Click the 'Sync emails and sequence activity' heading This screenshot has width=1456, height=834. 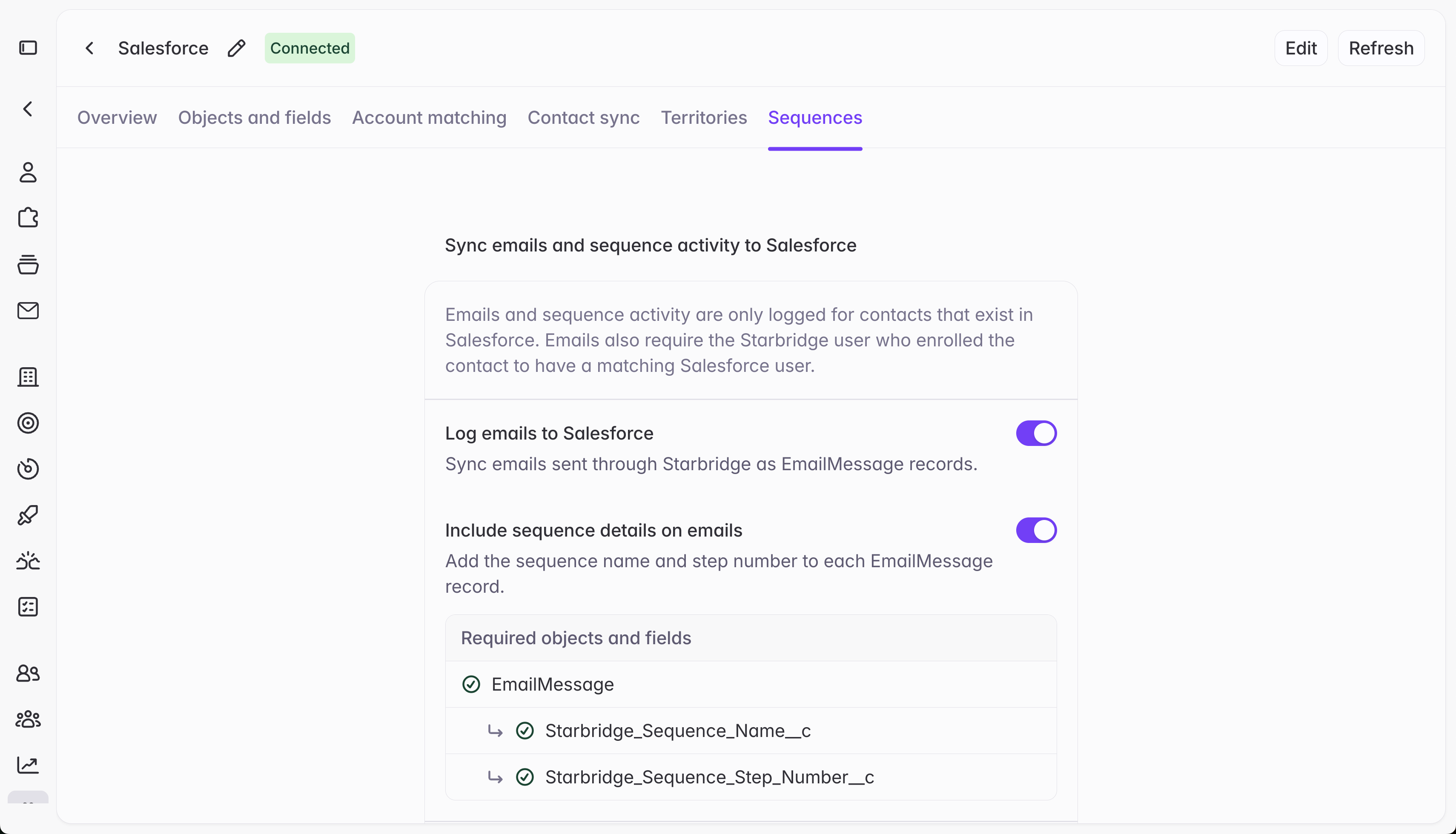(x=651, y=245)
